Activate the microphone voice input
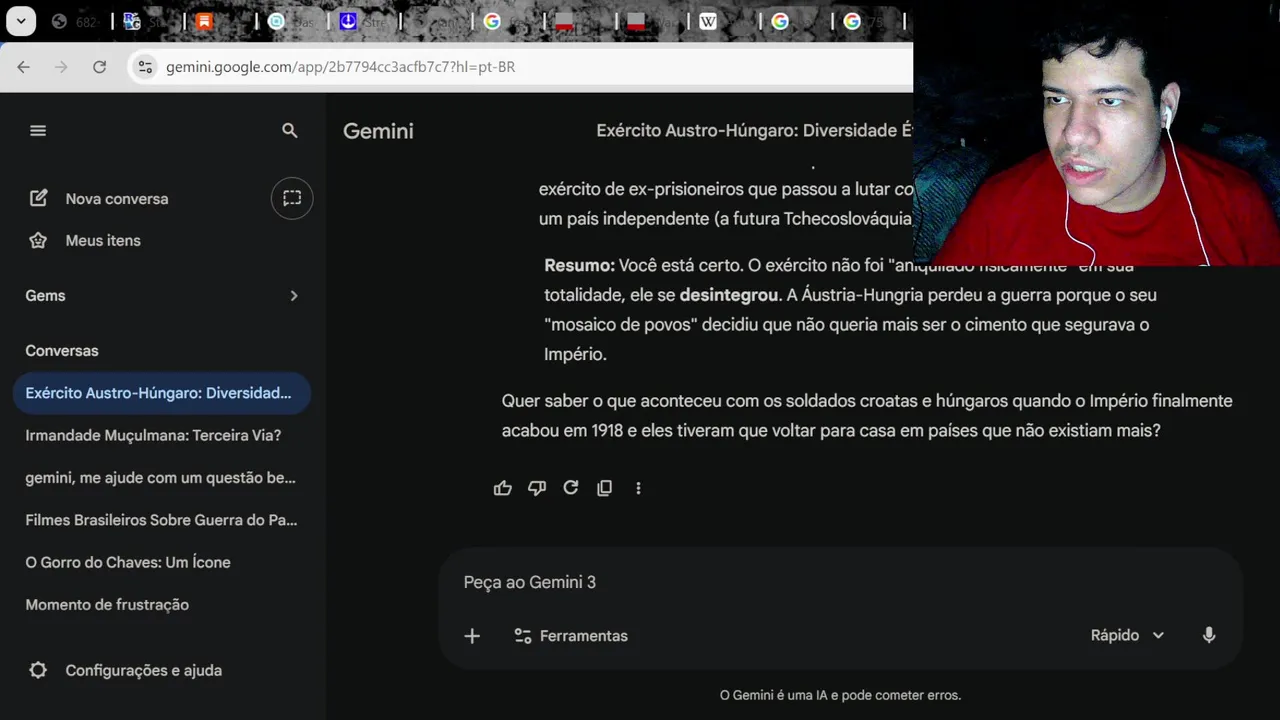 pyautogui.click(x=1209, y=635)
